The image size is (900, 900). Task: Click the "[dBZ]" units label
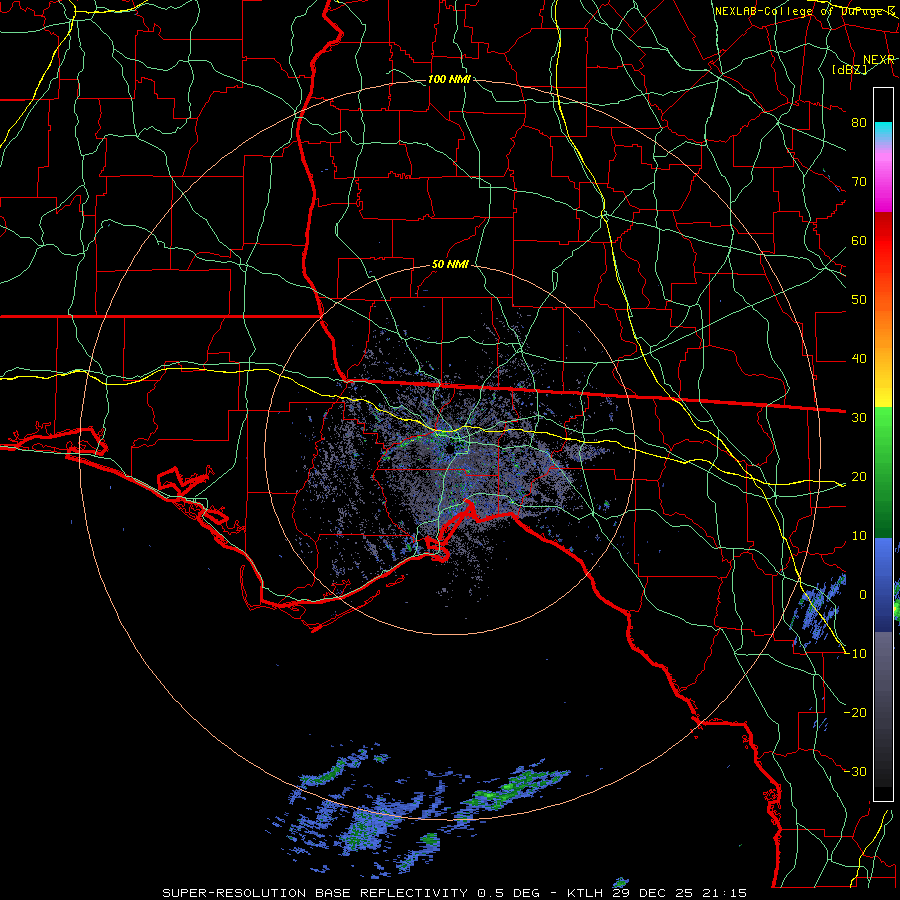pyautogui.click(x=849, y=69)
